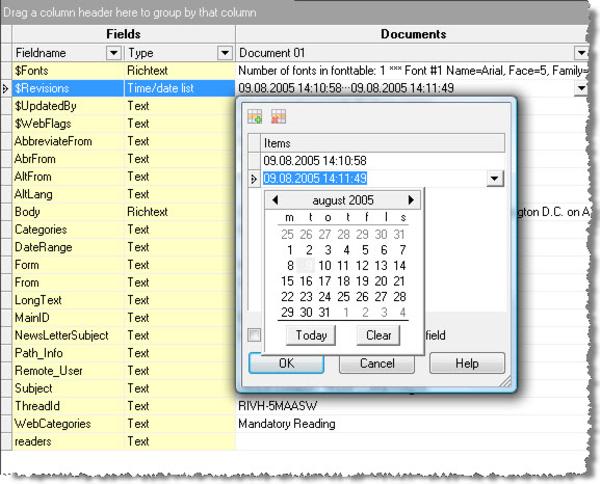Select the ThreadId field row
The height and width of the screenshot is (484, 600).
tap(67, 406)
